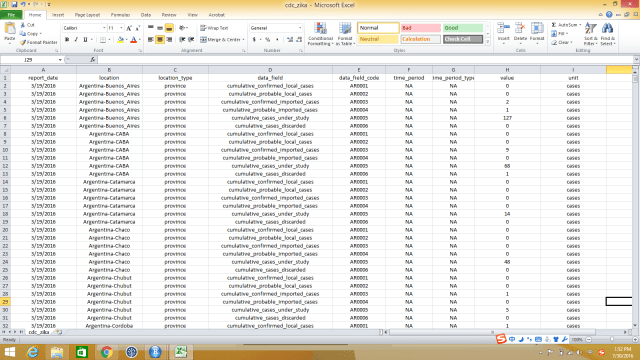Image resolution: width=640 pixels, height=360 pixels.
Task: Apply comma style number format
Action: coord(277,40)
